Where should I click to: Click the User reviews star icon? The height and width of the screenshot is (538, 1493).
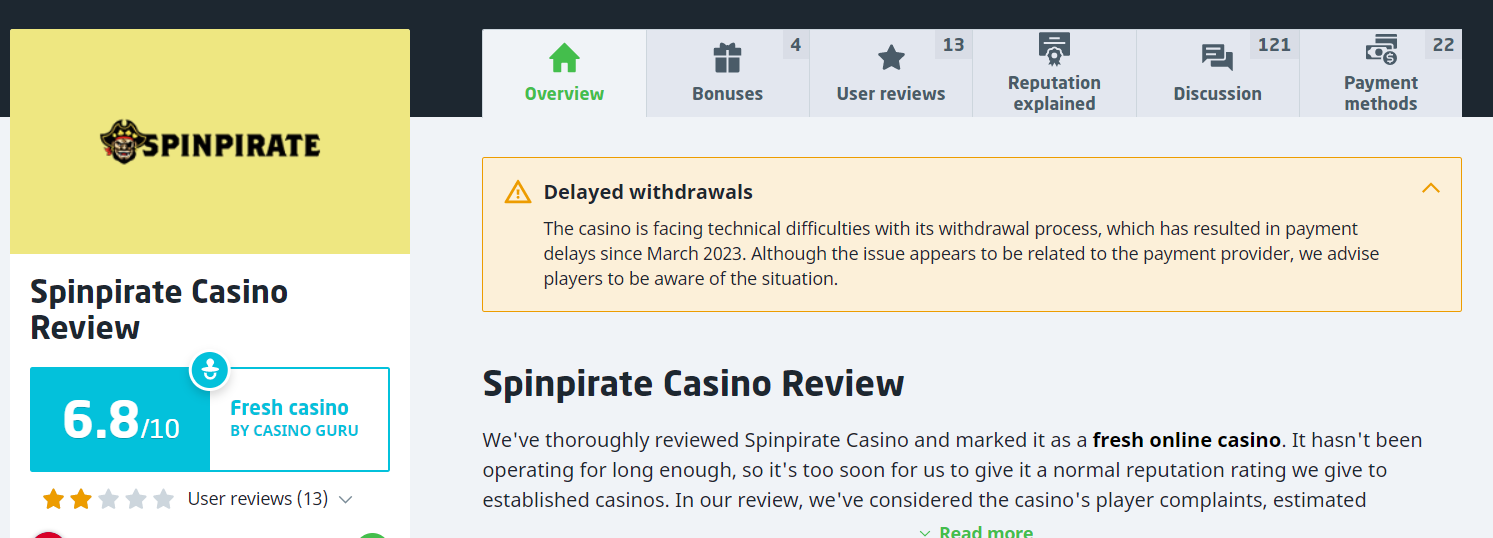pos(890,58)
